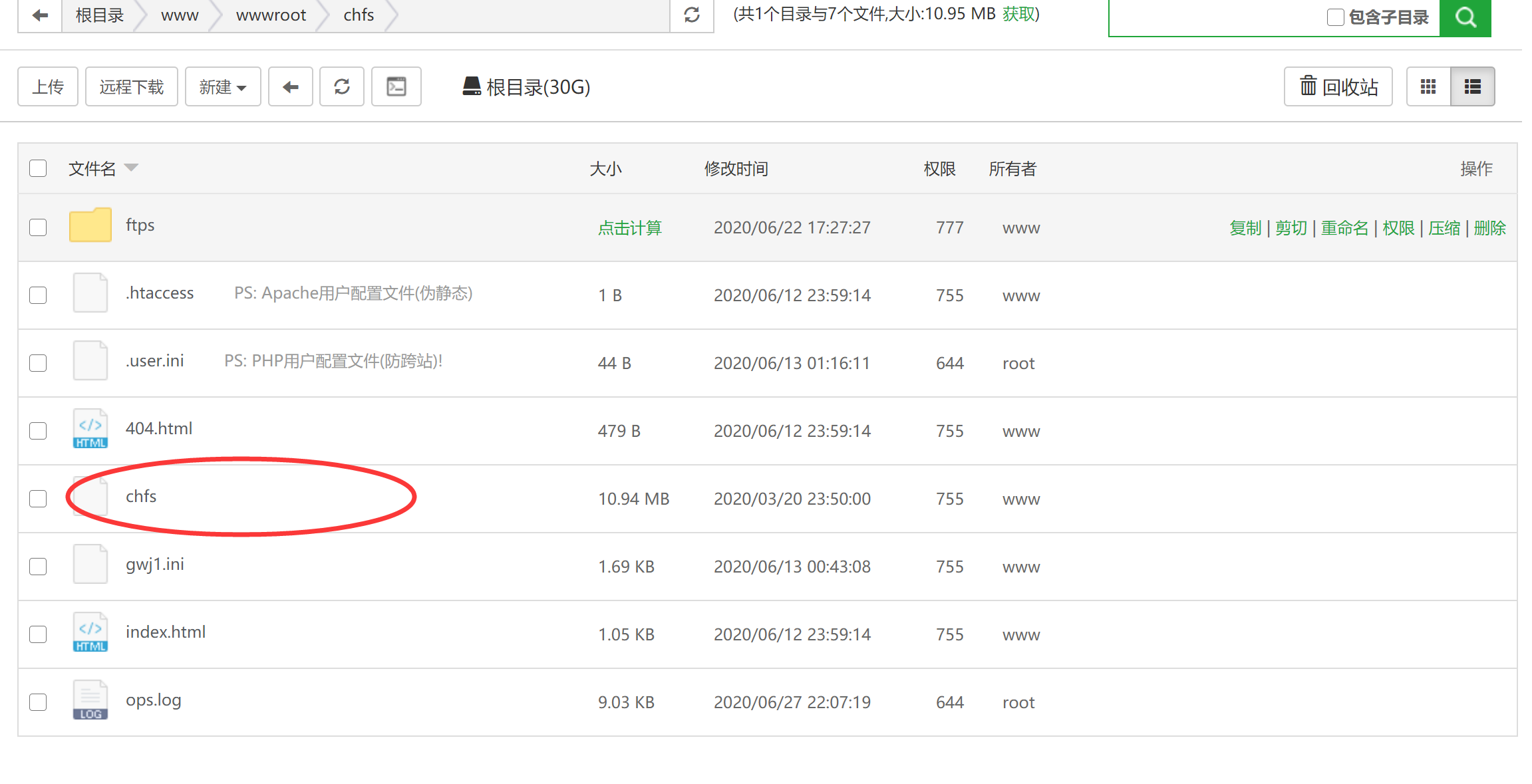The height and width of the screenshot is (784, 1532).
Task: Check the ops.log row checkbox
Action: pyautogui.click(x=38, y=702)
